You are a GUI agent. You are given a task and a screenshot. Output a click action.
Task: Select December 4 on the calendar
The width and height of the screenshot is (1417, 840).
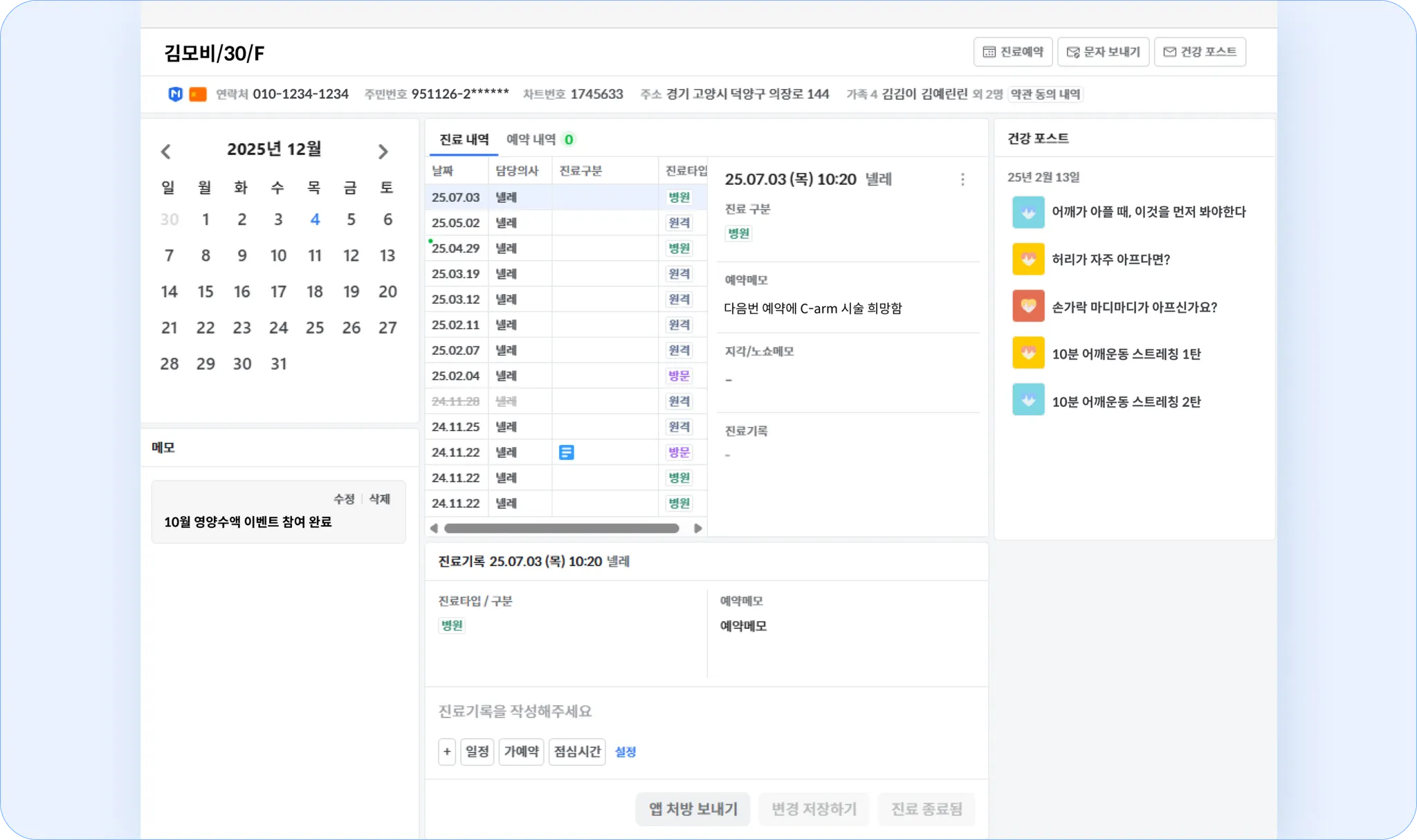315,219
